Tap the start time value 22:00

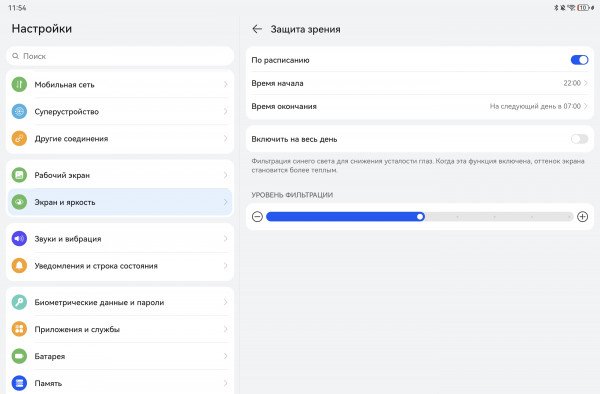pyautogui.click(x=572, y=83)
